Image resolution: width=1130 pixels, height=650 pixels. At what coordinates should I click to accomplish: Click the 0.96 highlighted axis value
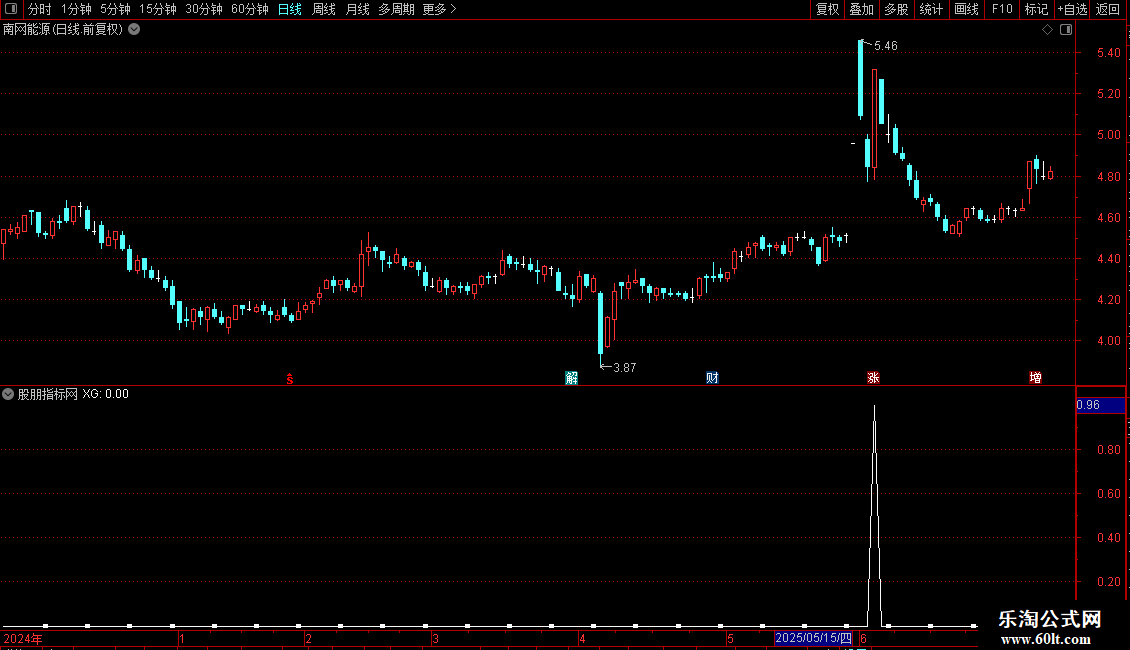[1100, 405]
